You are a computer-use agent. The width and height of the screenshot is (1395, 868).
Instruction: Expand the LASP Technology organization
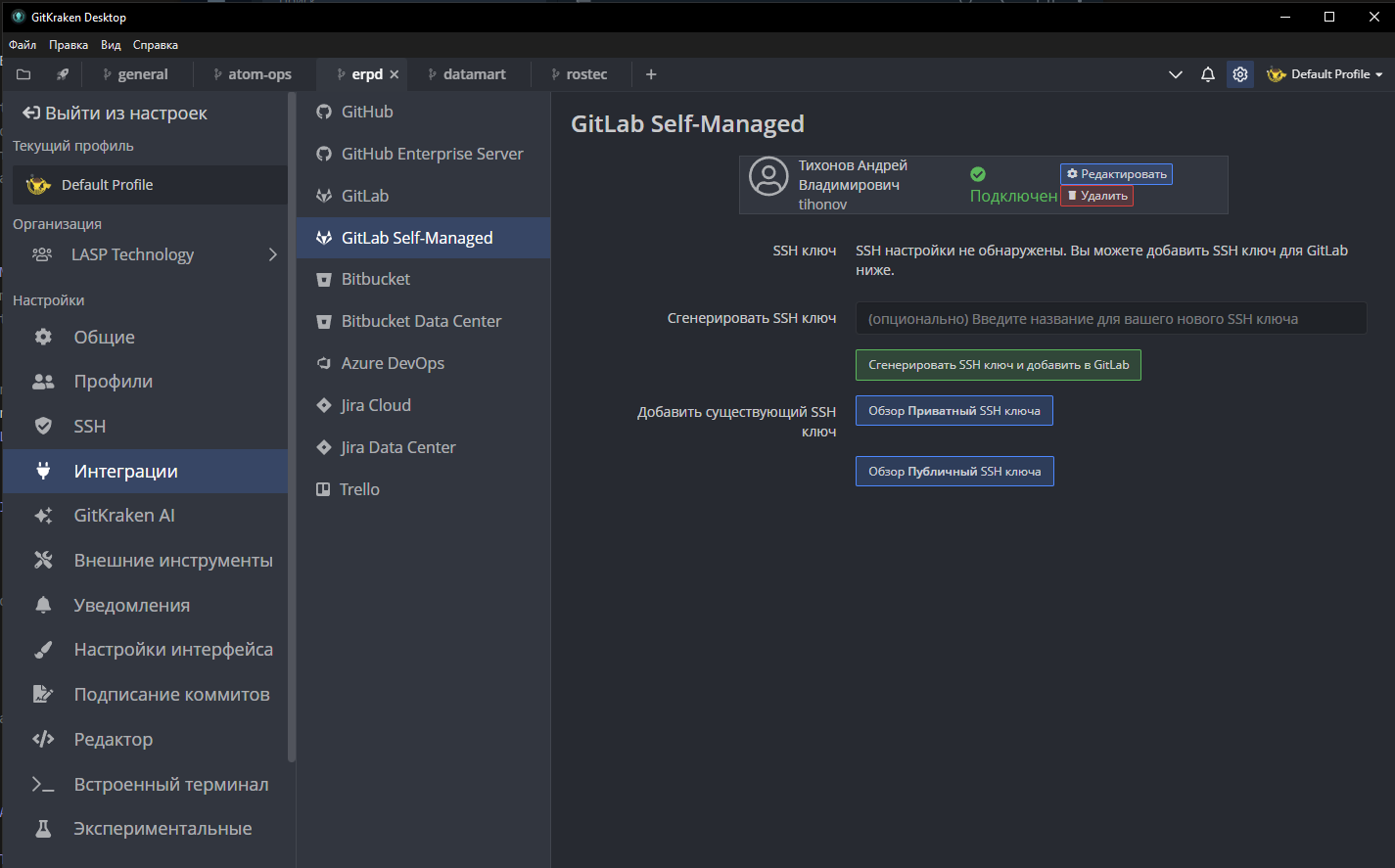[273, 254]
